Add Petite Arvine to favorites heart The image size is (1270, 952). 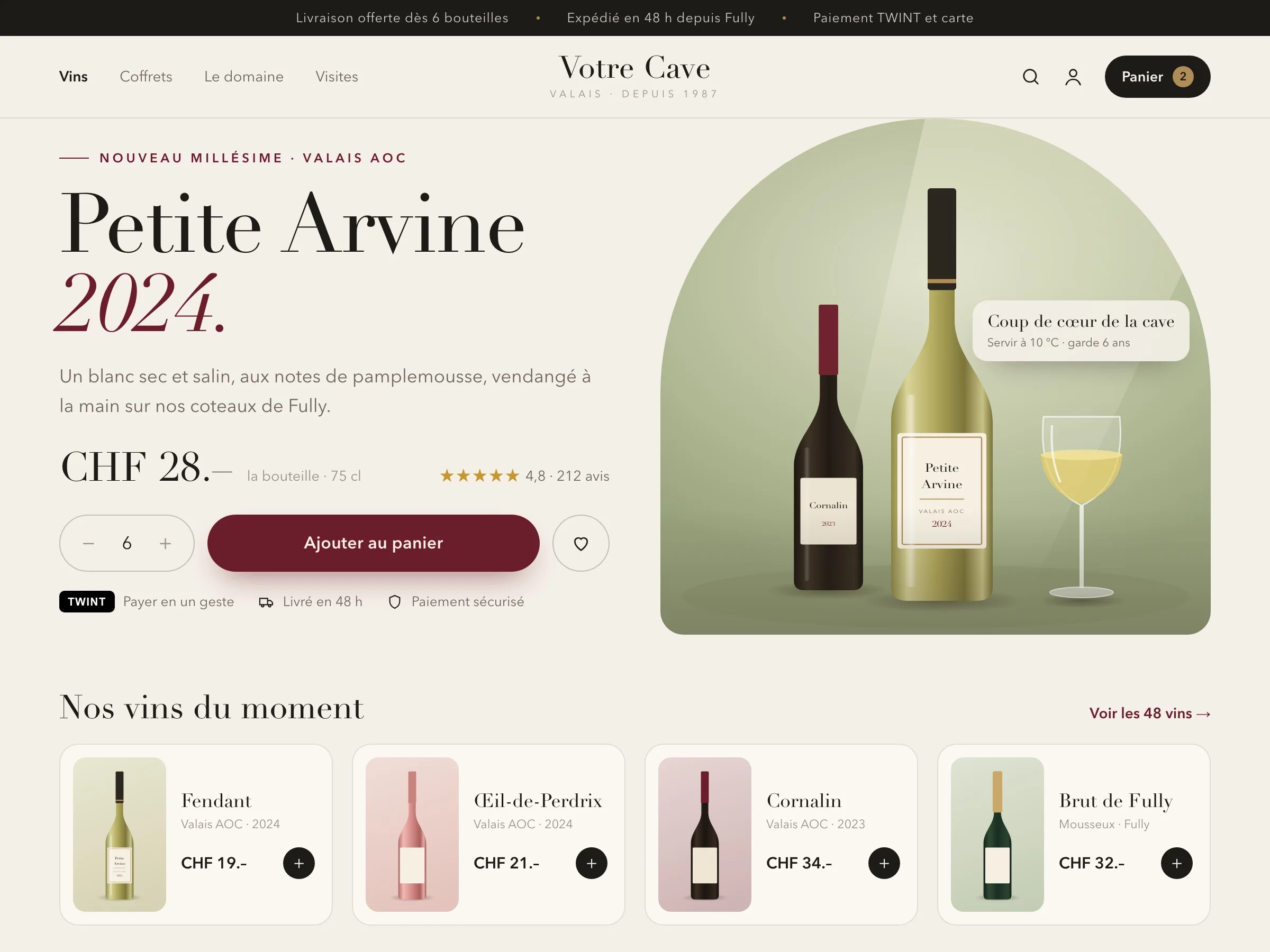[x=581, y=543]
